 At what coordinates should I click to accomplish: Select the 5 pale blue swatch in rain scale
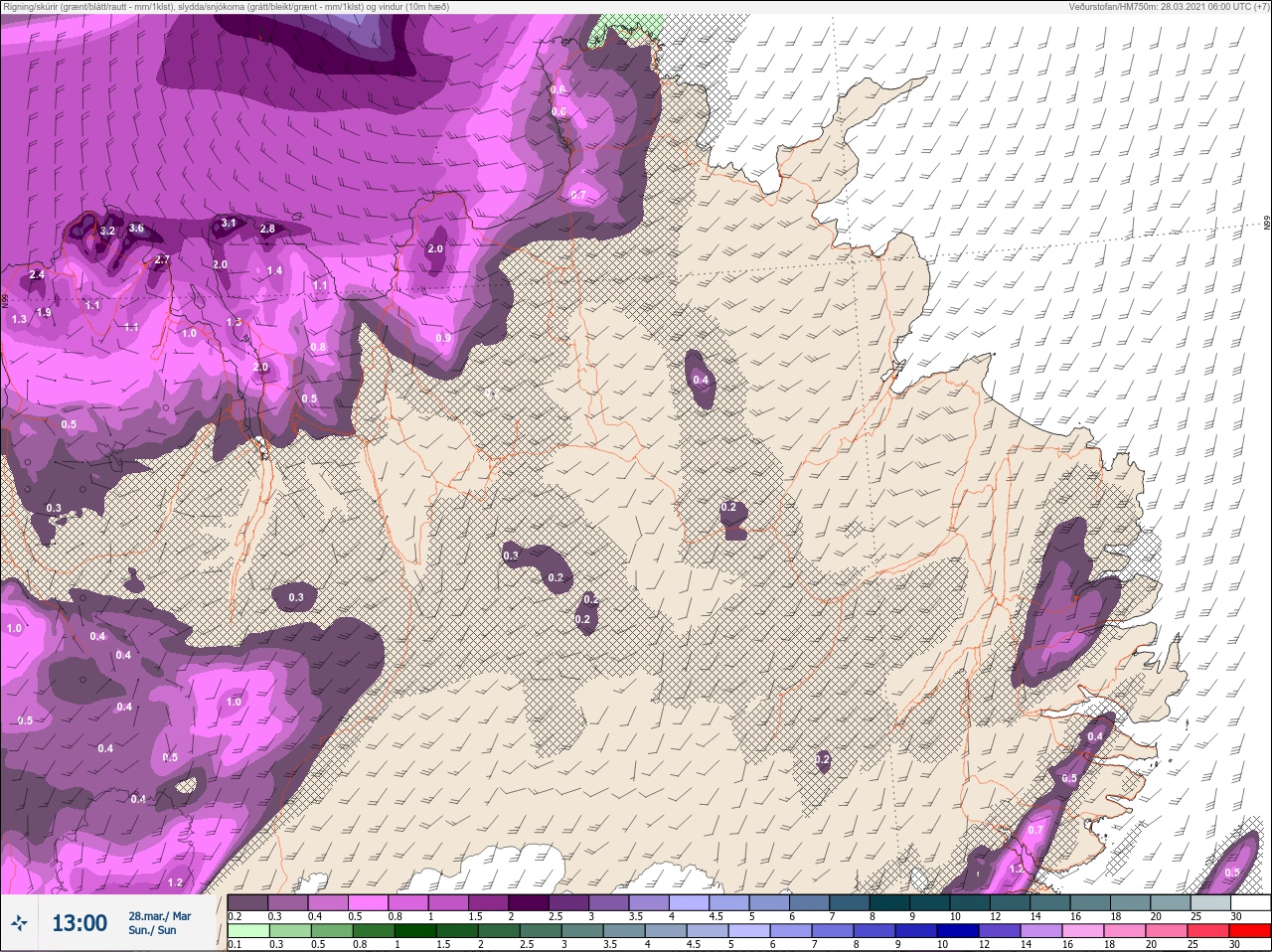coord(750,931)
